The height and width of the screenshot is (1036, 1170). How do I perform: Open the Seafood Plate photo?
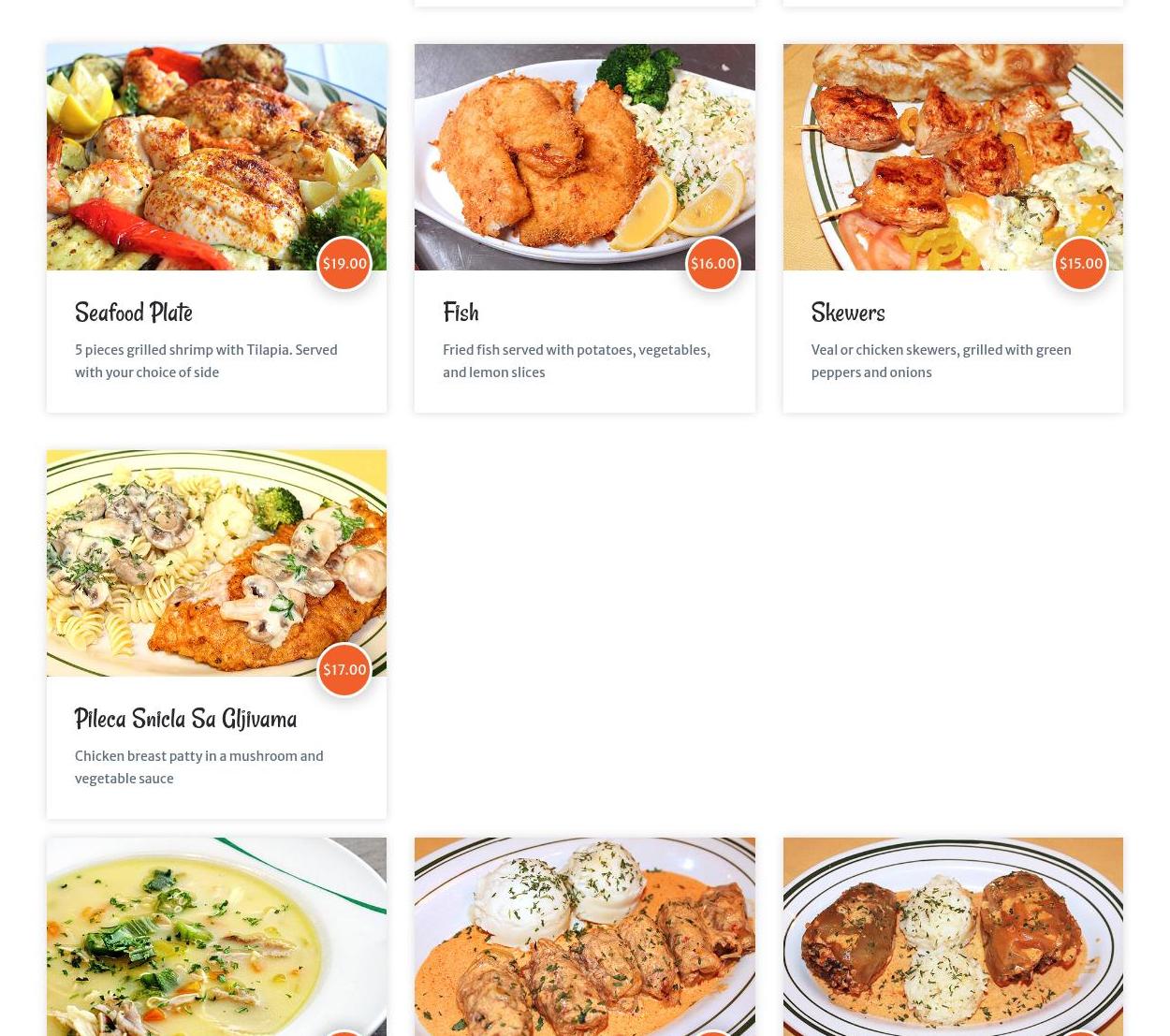(x=216, y=157)
